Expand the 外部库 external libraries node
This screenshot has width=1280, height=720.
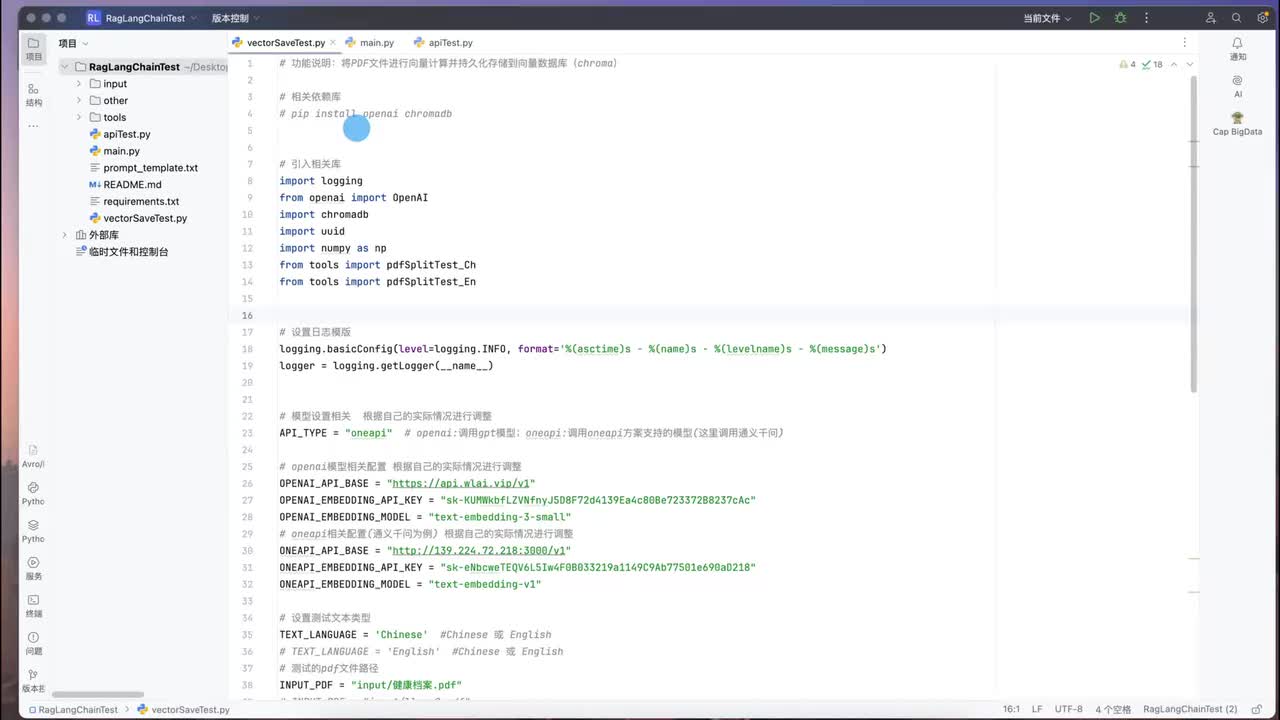click(x=65, y=235)
